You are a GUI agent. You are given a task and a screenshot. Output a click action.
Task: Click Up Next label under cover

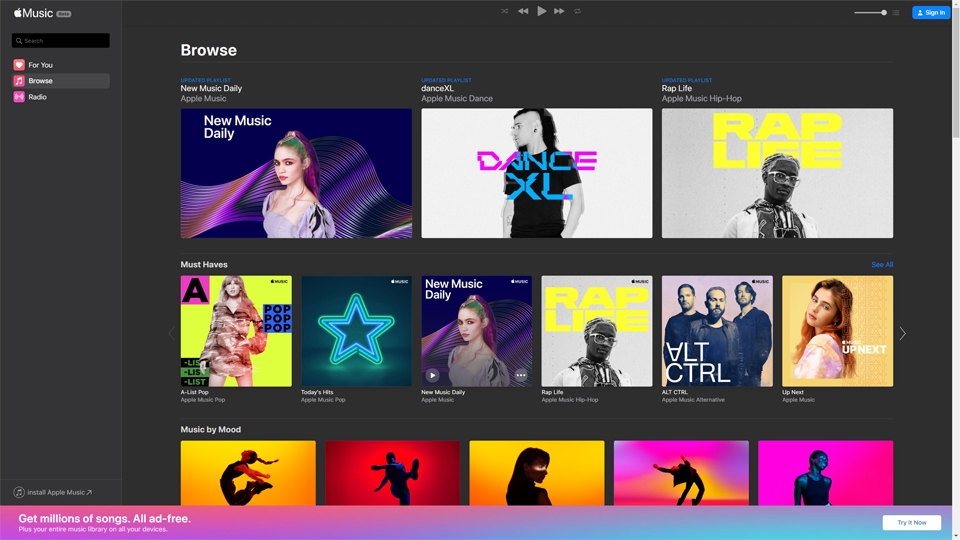coord(793,392)
